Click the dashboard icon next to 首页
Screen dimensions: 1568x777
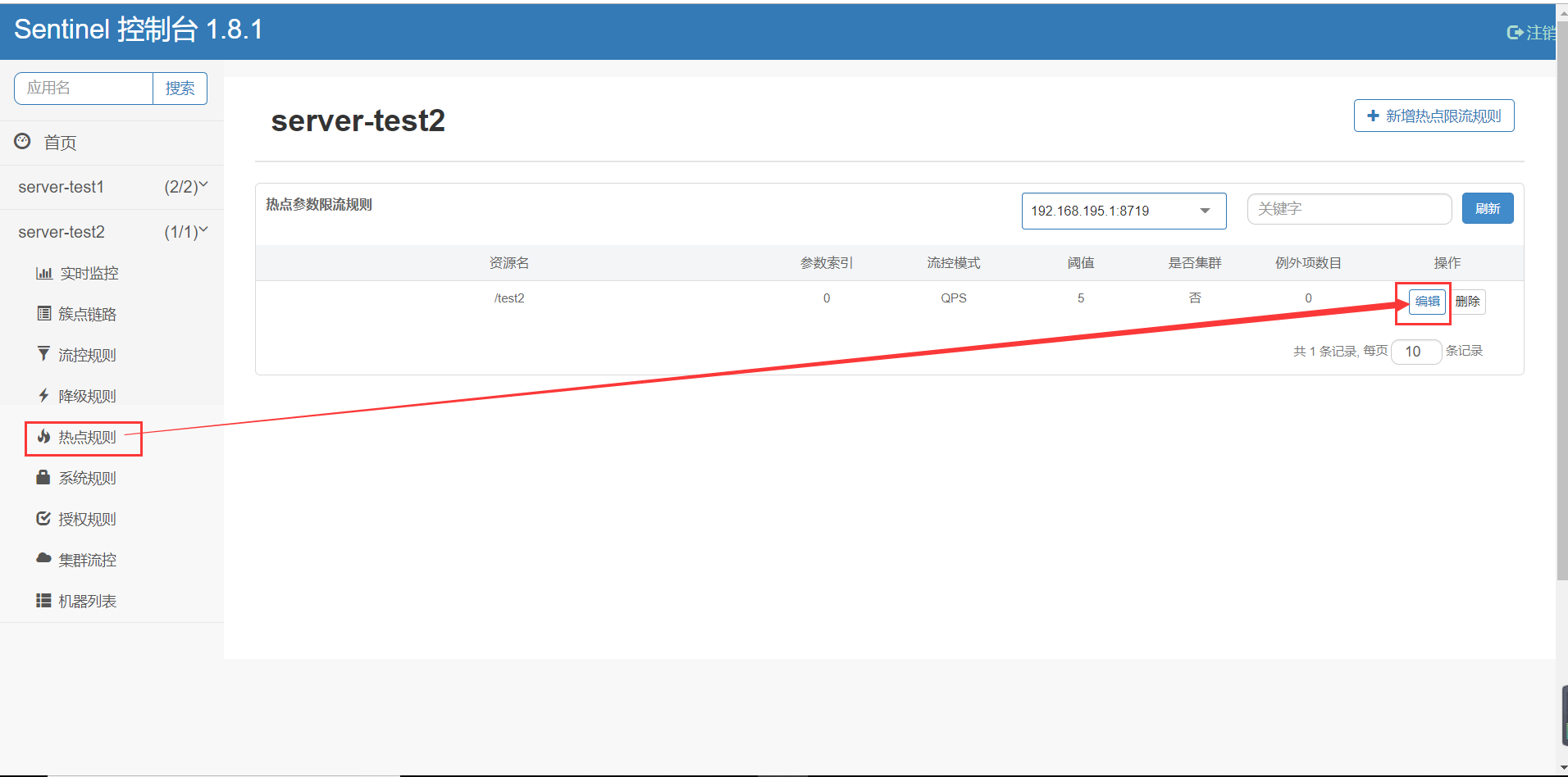click(22, 141)
